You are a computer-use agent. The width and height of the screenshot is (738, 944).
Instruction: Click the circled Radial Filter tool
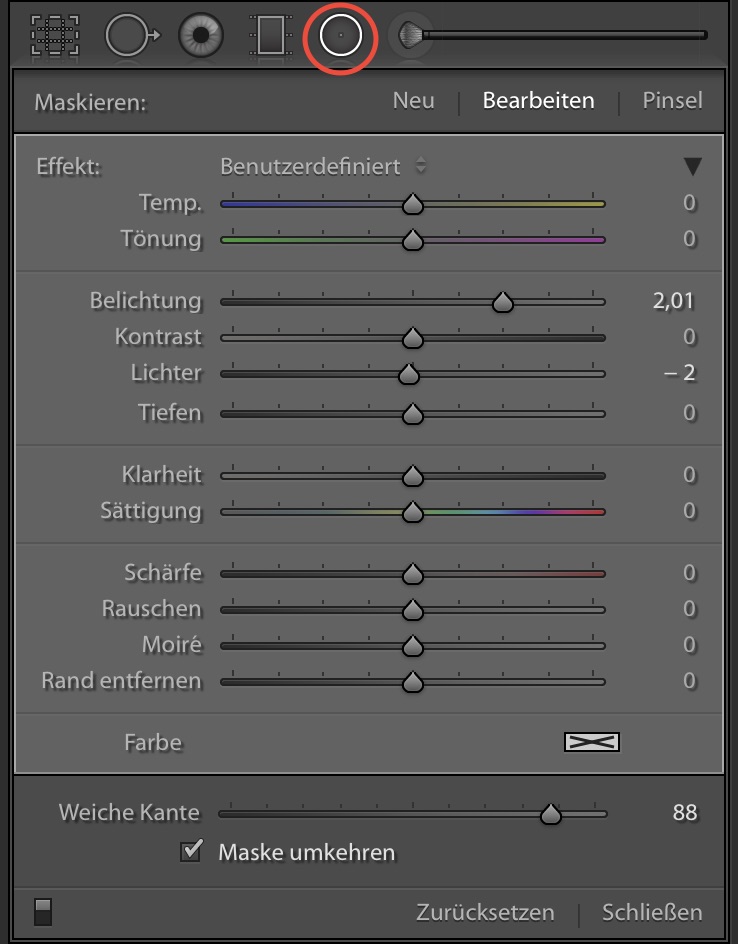tap(340, 36)
